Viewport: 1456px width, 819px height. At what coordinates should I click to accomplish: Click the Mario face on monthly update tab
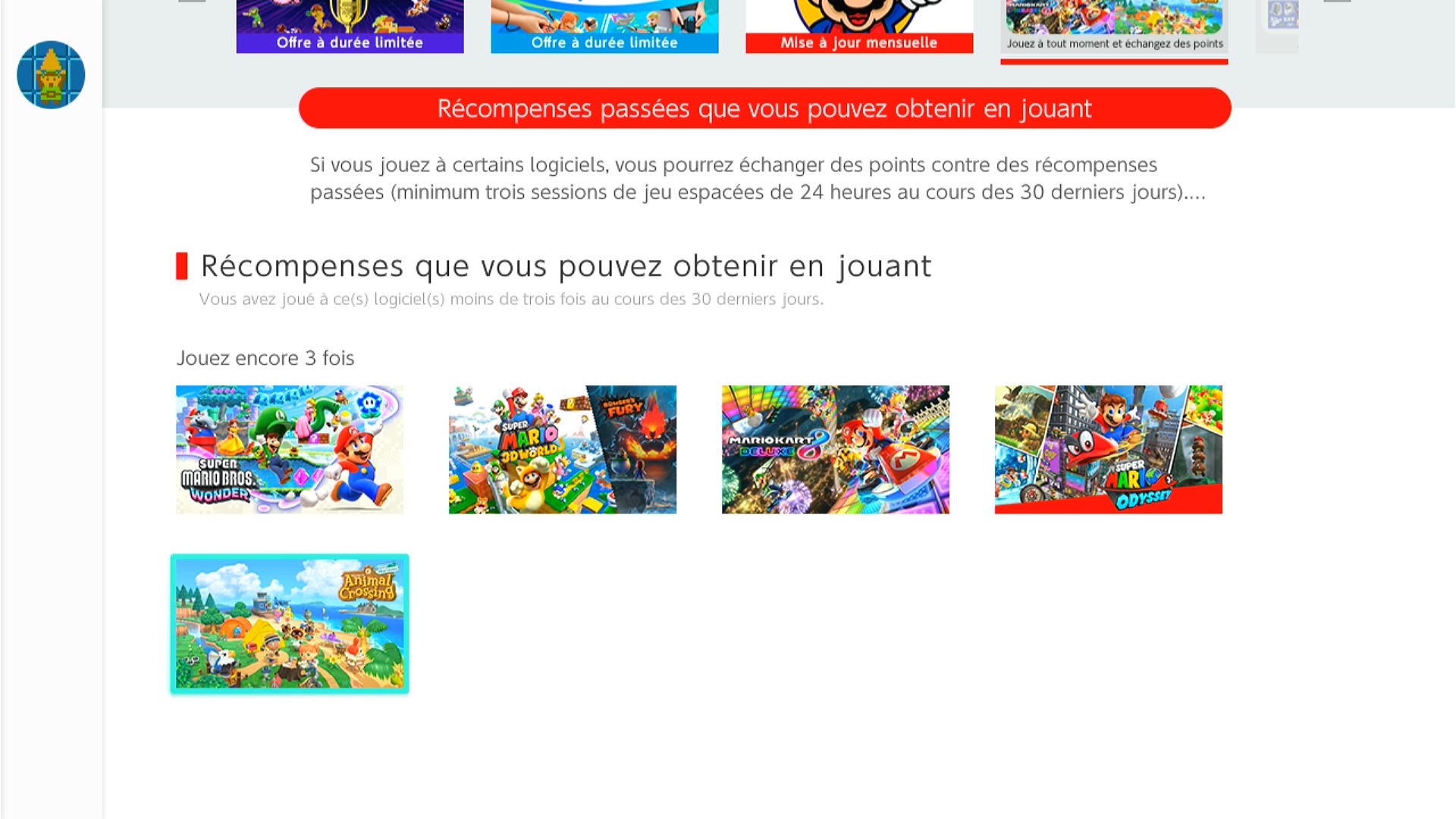pos(860,15)
